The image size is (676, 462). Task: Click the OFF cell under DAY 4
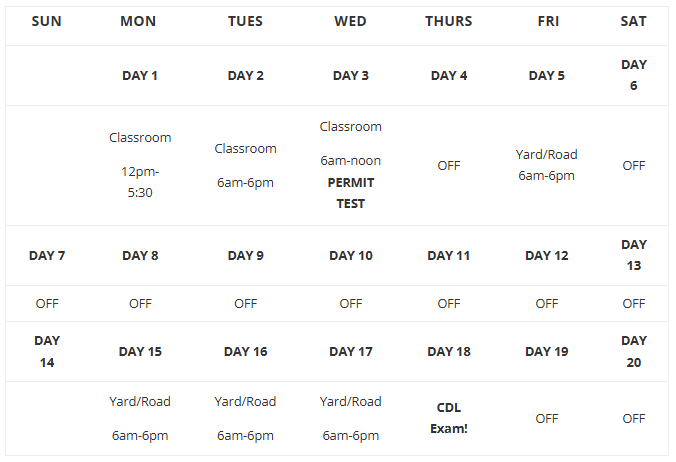[x=449, y=165]
